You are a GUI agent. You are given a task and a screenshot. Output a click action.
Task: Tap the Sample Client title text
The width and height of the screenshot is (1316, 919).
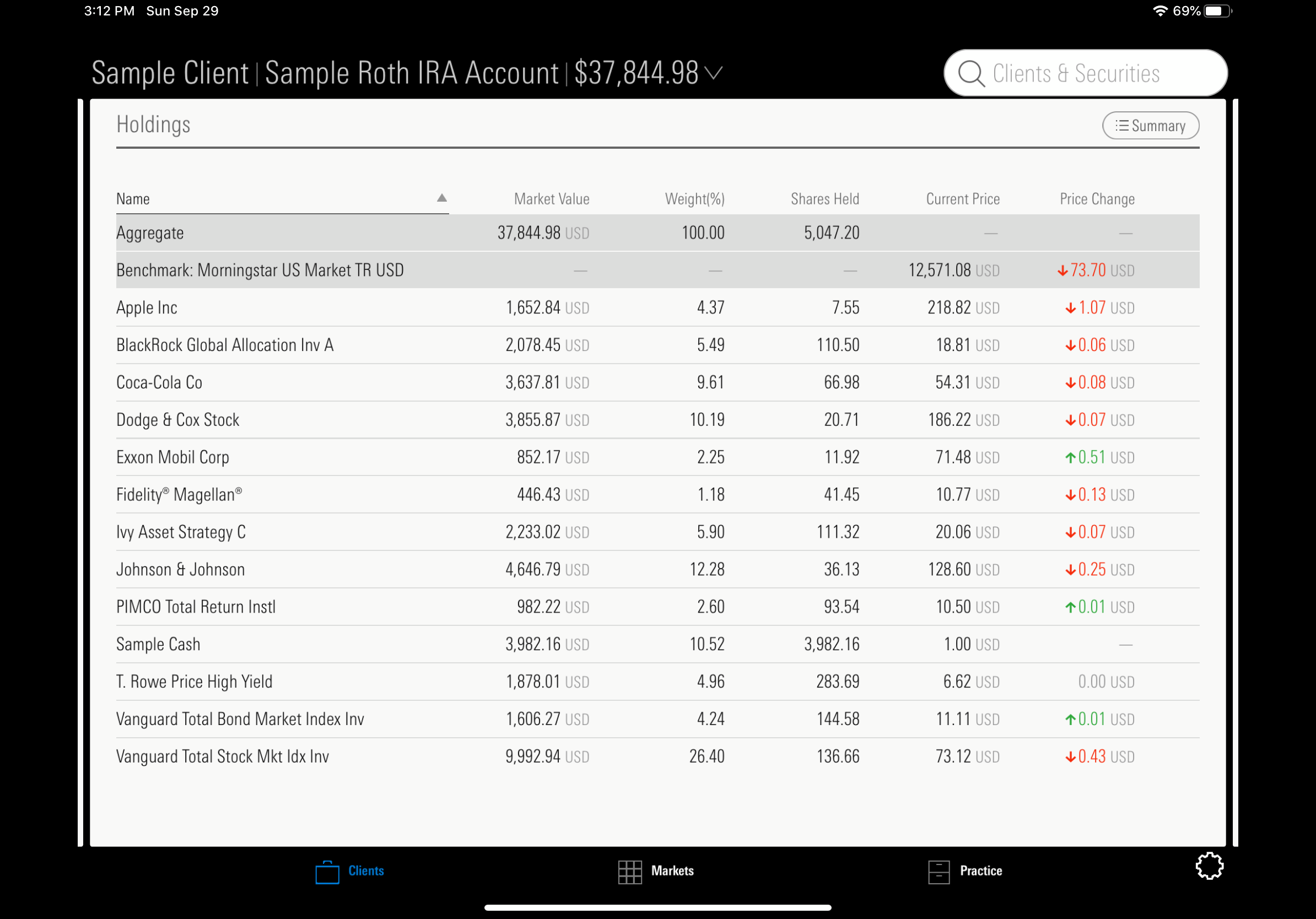pos(170,73)
